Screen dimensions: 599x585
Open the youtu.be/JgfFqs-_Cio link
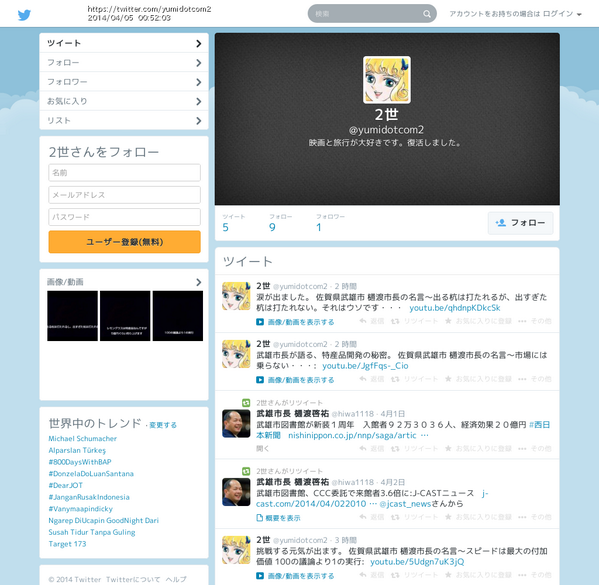tap(365, 366)
